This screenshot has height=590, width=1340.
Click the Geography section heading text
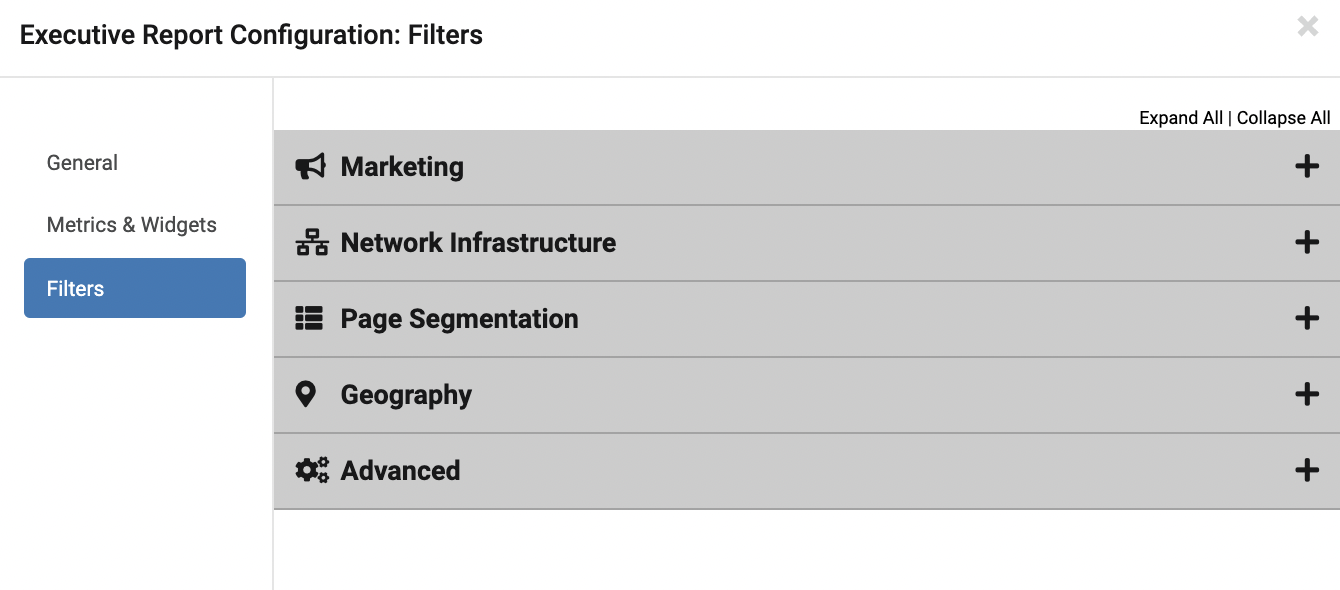pos(406,395)
